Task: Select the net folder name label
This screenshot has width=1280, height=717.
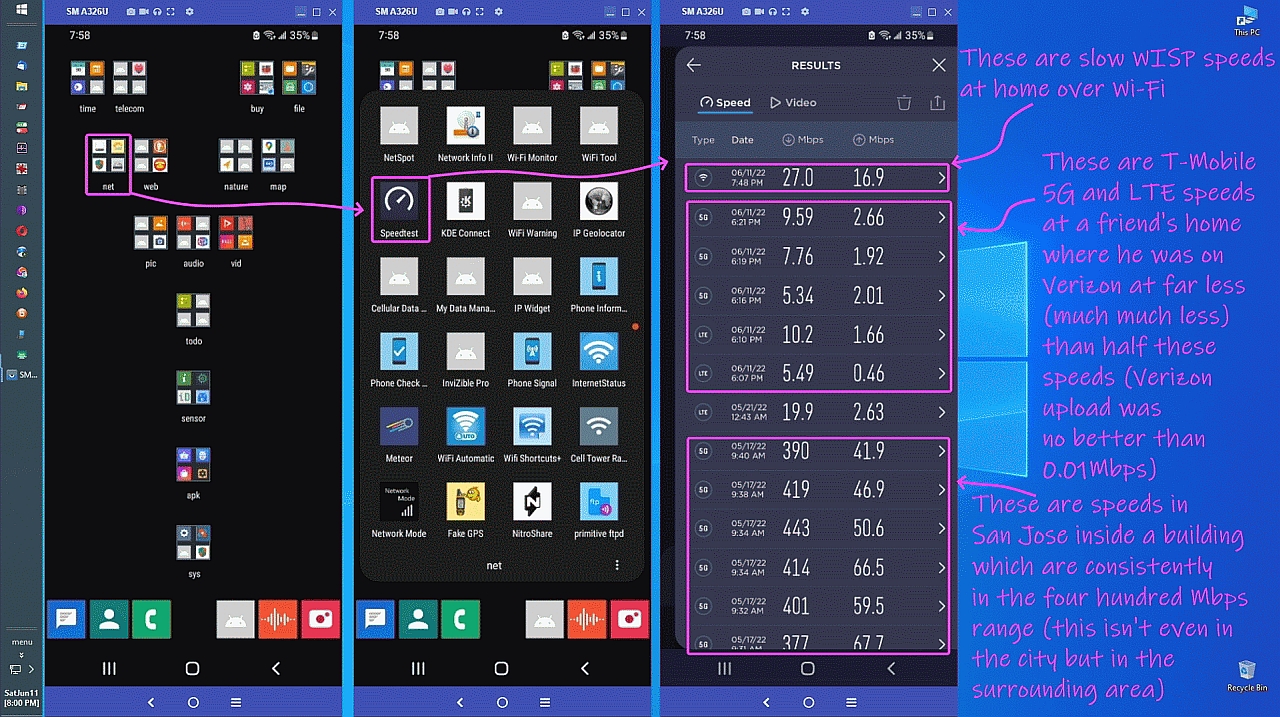Action: coord(494,566)
